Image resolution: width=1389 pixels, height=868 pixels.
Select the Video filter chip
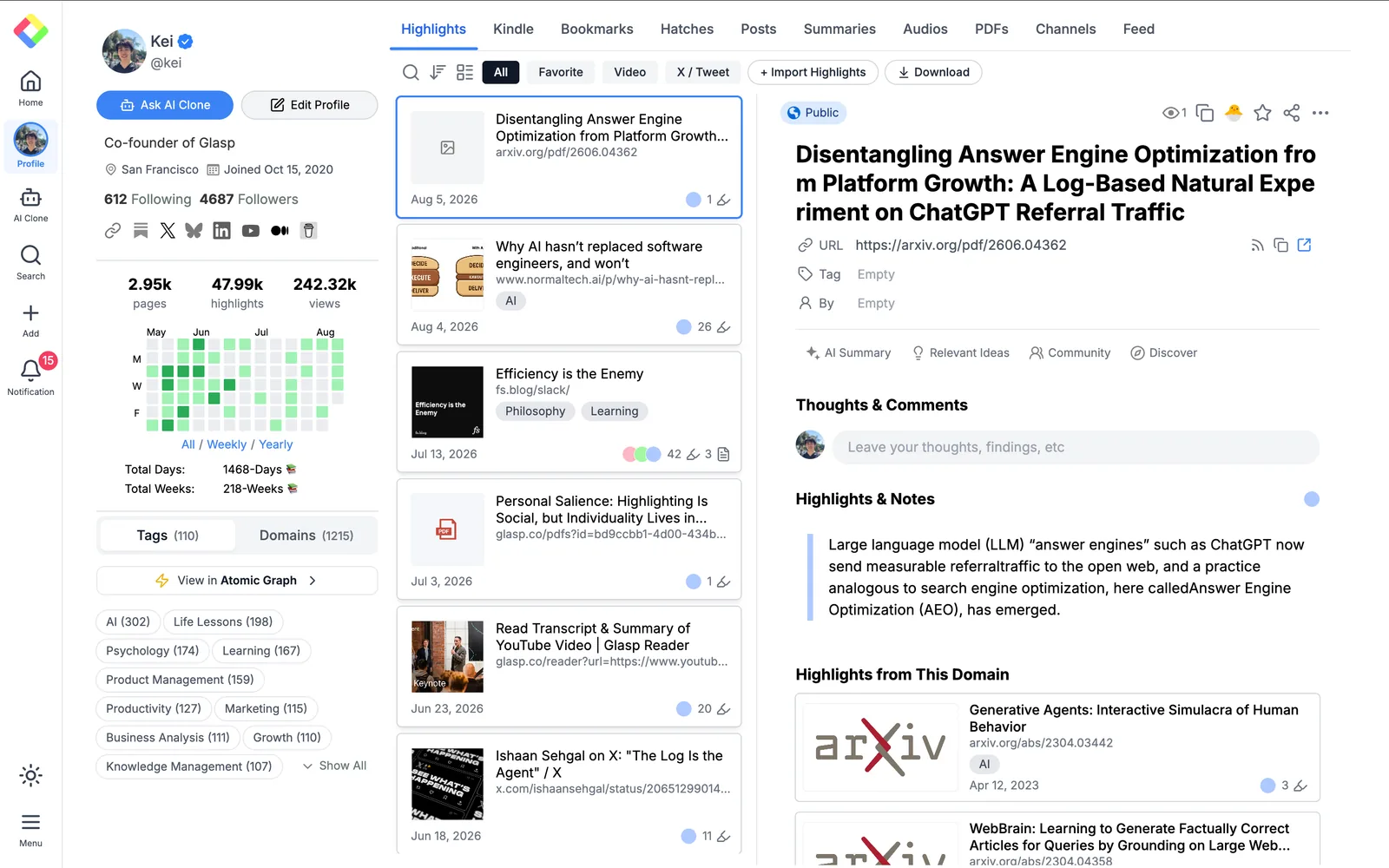coord(629,72)
